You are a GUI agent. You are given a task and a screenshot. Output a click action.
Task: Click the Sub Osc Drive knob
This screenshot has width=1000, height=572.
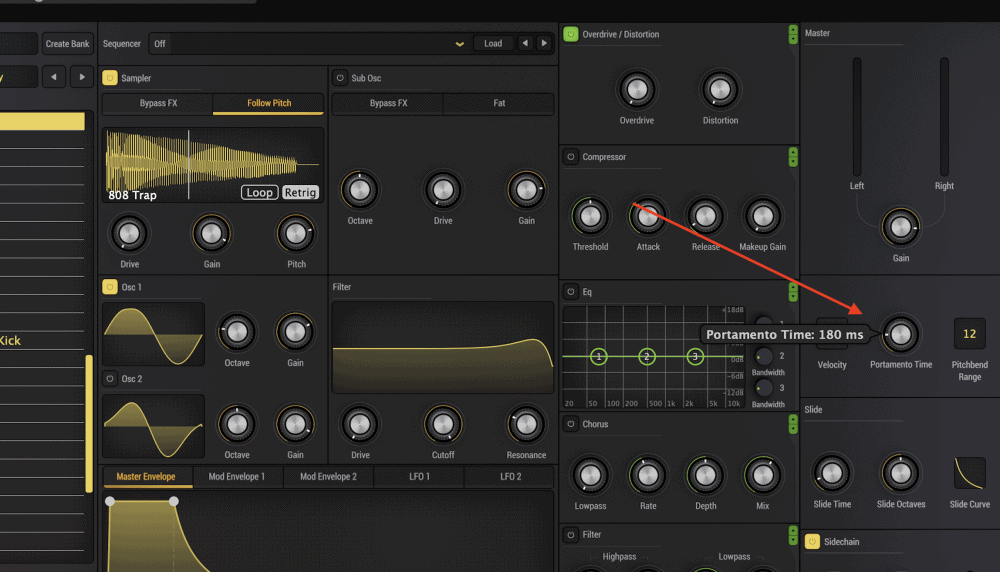coord(443,190)
